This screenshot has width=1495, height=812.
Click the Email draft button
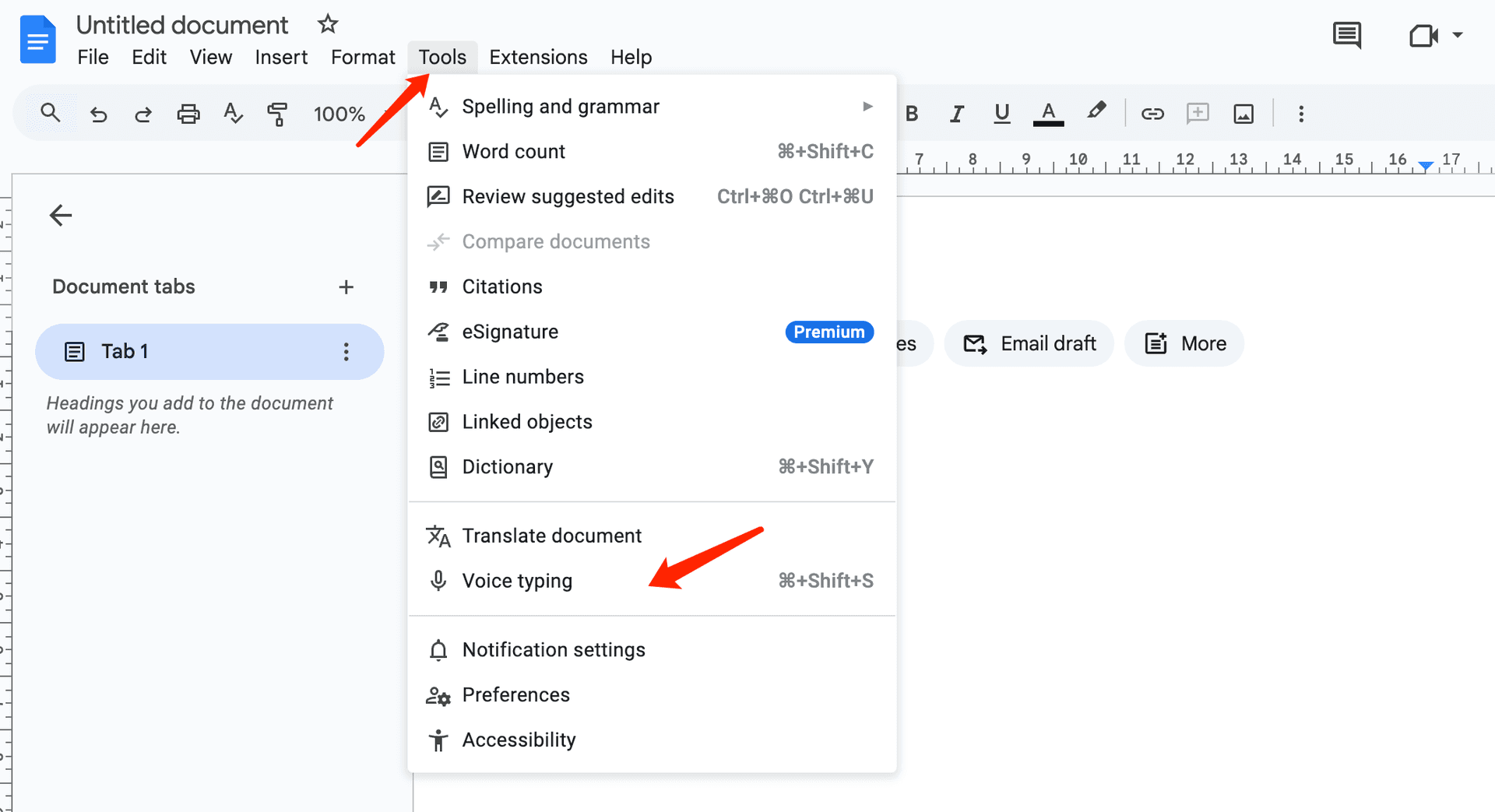click(1029, 343)
